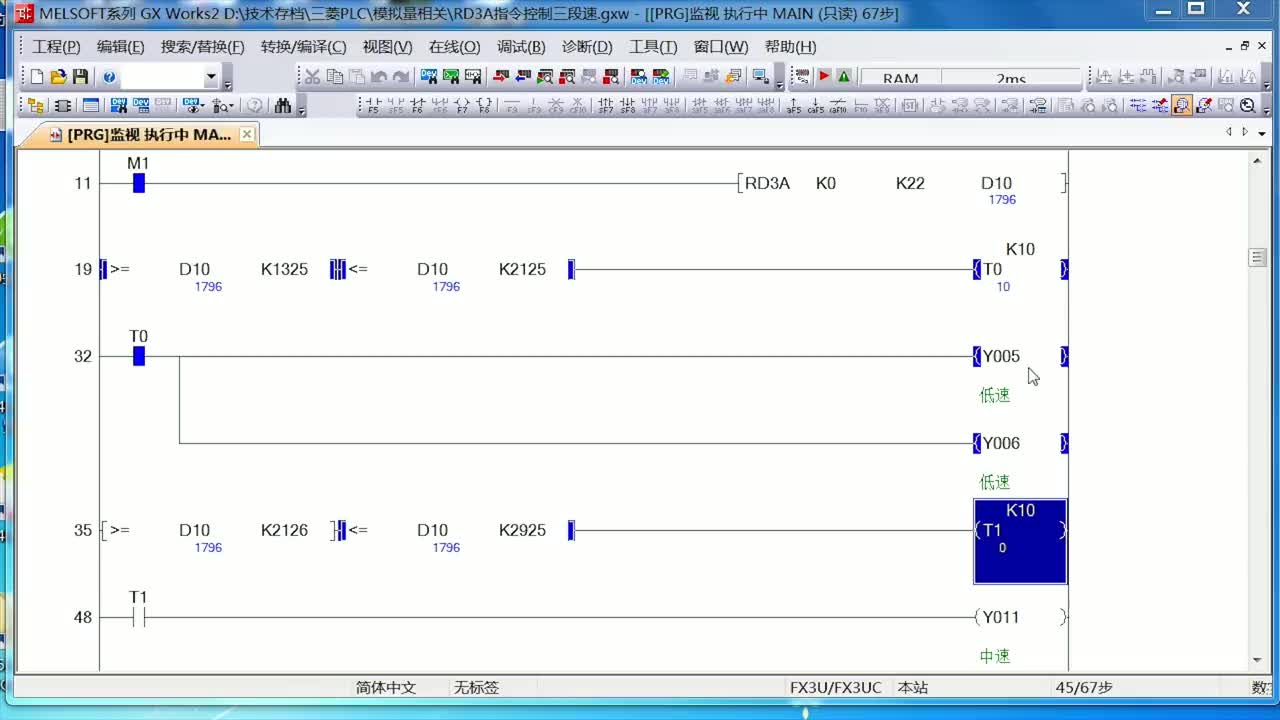The height and width of the screenshot is (720, 1280).
Task: Open the 工具(T) menu
Action: 652,47
